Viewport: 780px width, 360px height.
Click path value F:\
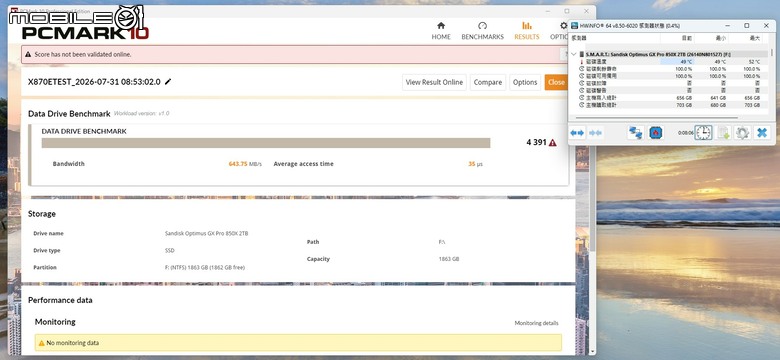(442, 242)
